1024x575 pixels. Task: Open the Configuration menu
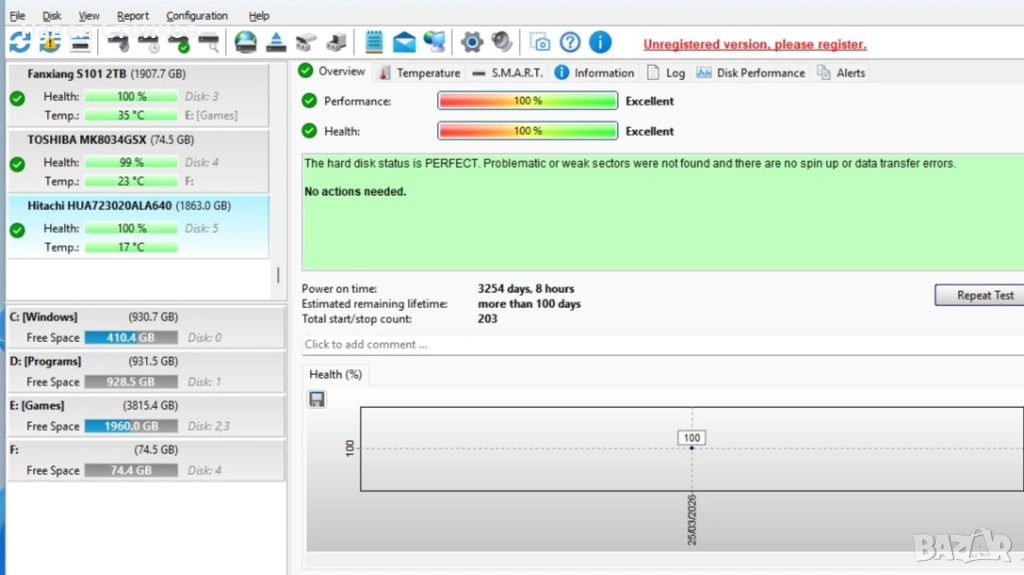point(197,16)
